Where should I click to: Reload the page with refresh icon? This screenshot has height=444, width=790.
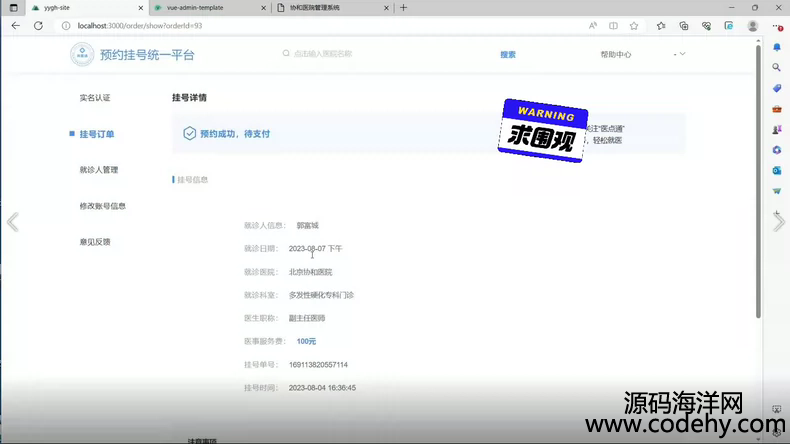(x=38, y=26)
